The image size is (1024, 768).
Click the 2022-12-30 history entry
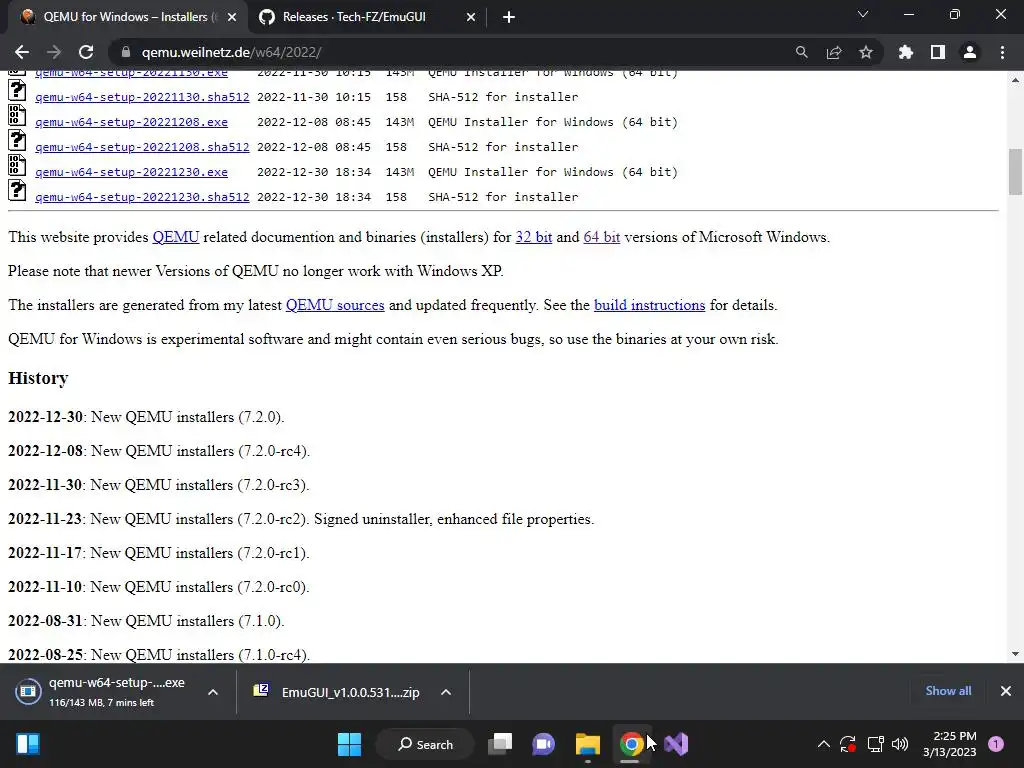[x=146, y=417]
